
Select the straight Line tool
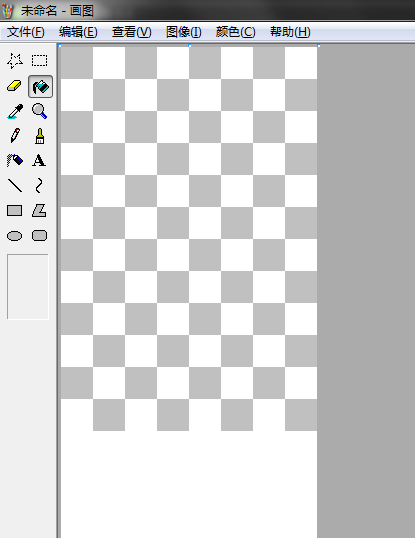pyautogui.click(x=15, y=185)
